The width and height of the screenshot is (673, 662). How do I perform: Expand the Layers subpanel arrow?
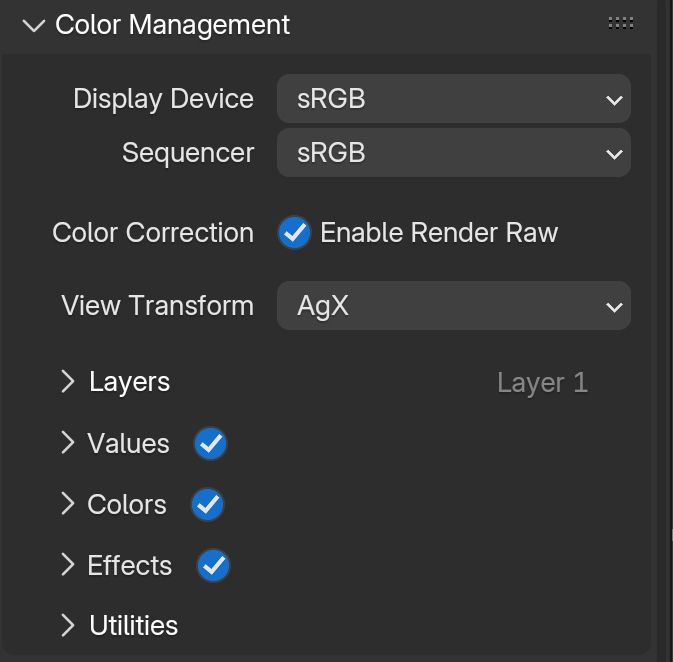coord(67,382)
